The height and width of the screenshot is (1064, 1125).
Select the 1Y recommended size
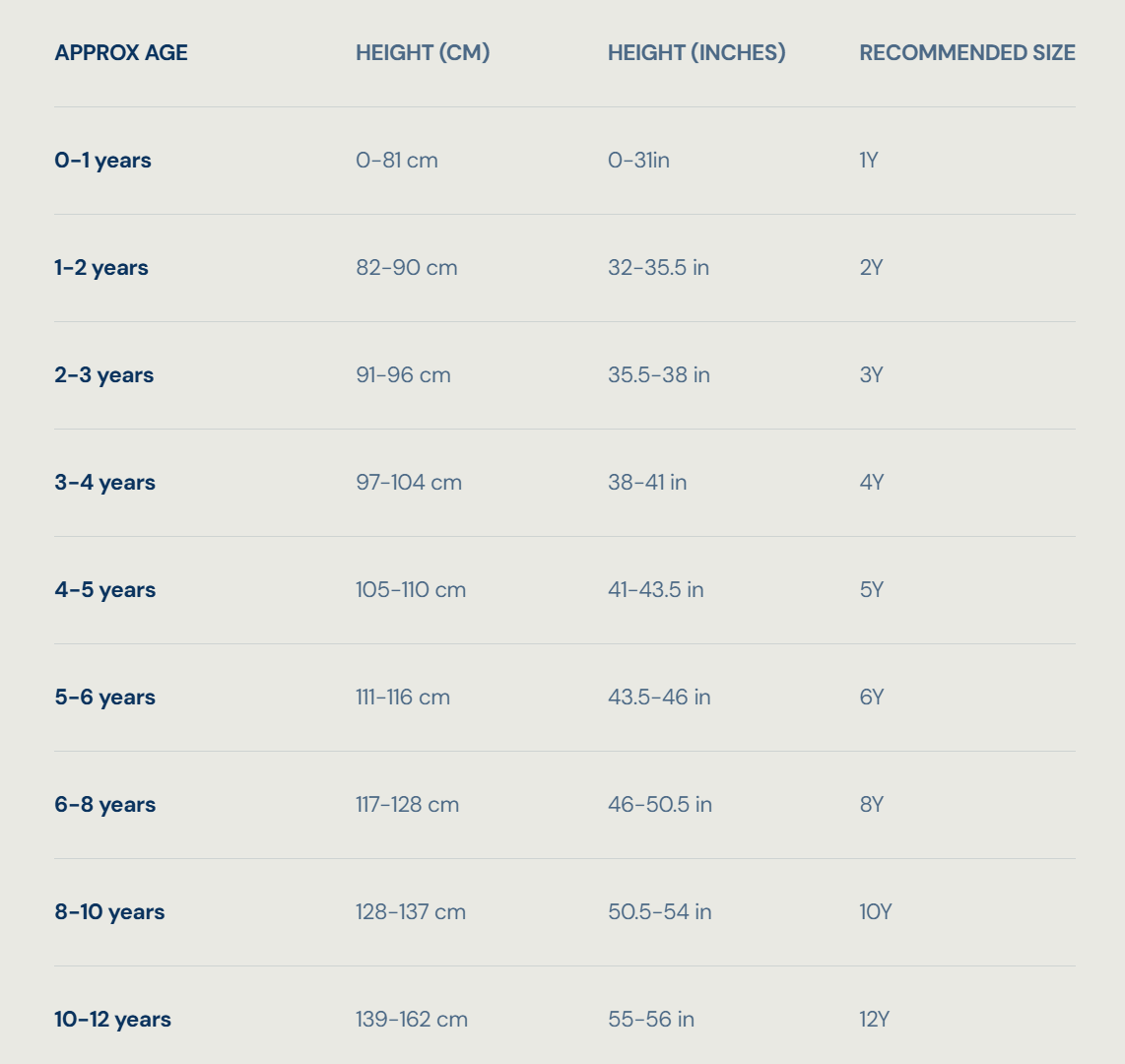(x=868, y=160)
